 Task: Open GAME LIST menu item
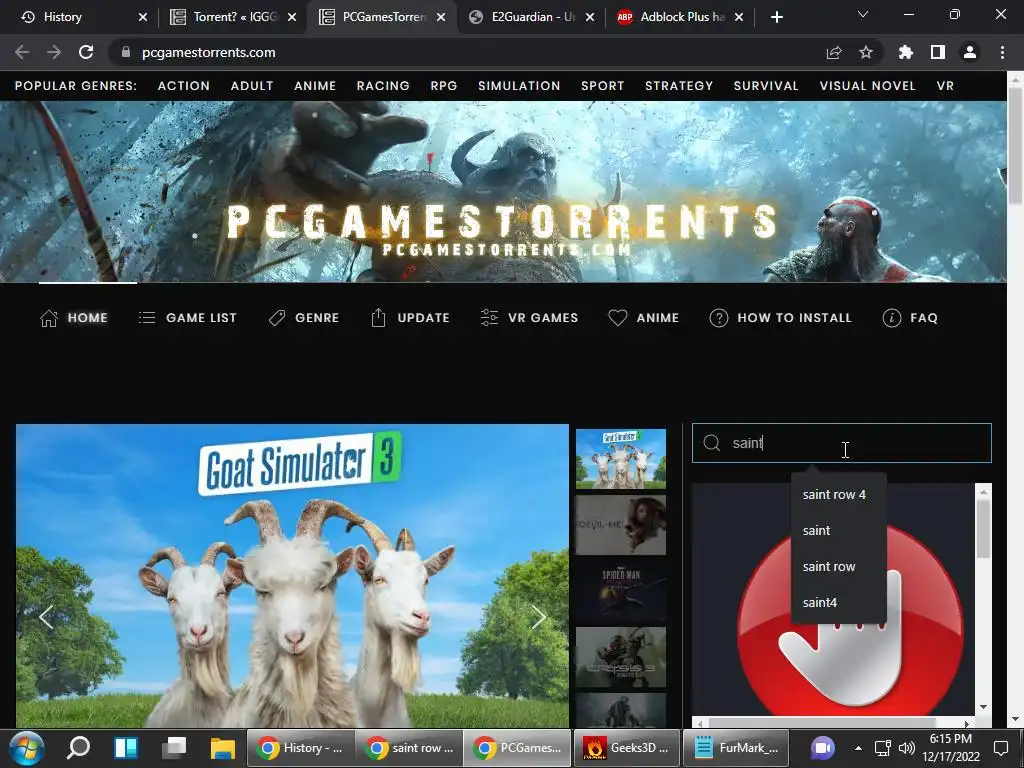point(187,318)
